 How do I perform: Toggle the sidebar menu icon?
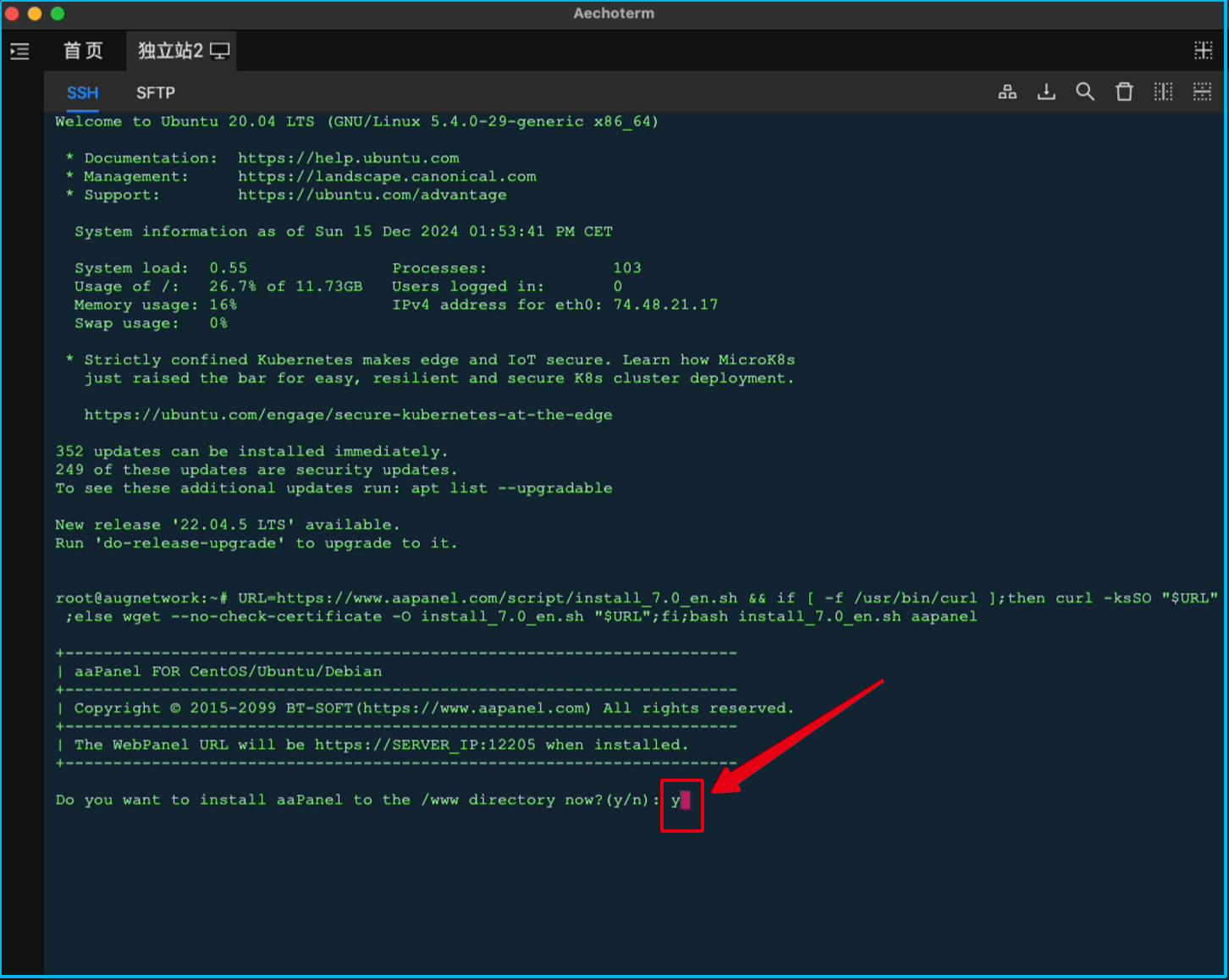pyautogui.click(x=19, y=52)
